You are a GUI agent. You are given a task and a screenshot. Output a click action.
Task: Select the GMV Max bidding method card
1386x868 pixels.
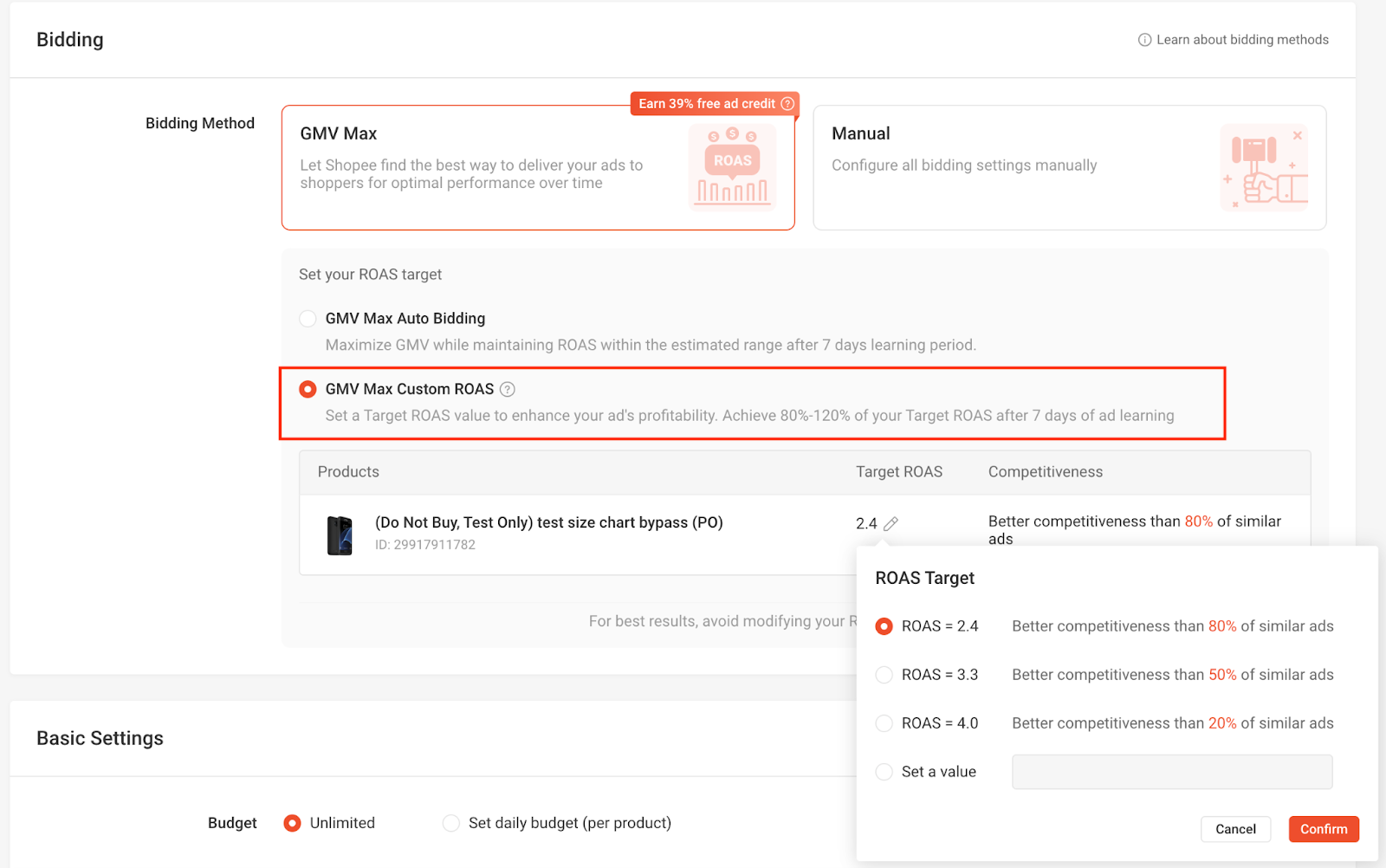point(538,168)
